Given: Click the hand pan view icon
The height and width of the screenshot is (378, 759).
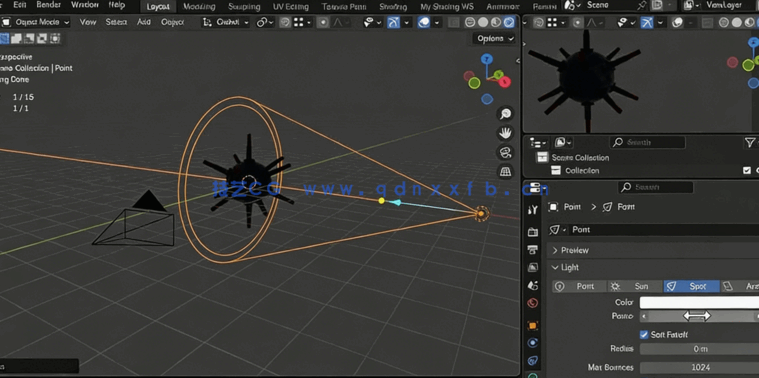Looking at the screenshot, I should [505, 133].
